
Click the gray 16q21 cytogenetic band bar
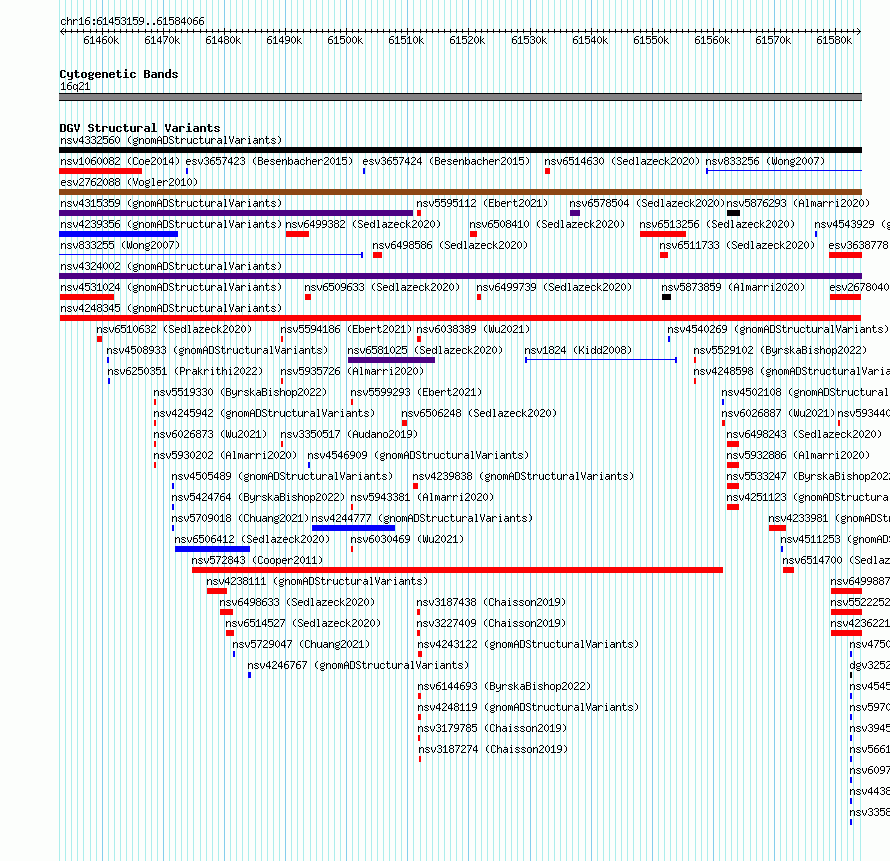(x=460, y=97)
